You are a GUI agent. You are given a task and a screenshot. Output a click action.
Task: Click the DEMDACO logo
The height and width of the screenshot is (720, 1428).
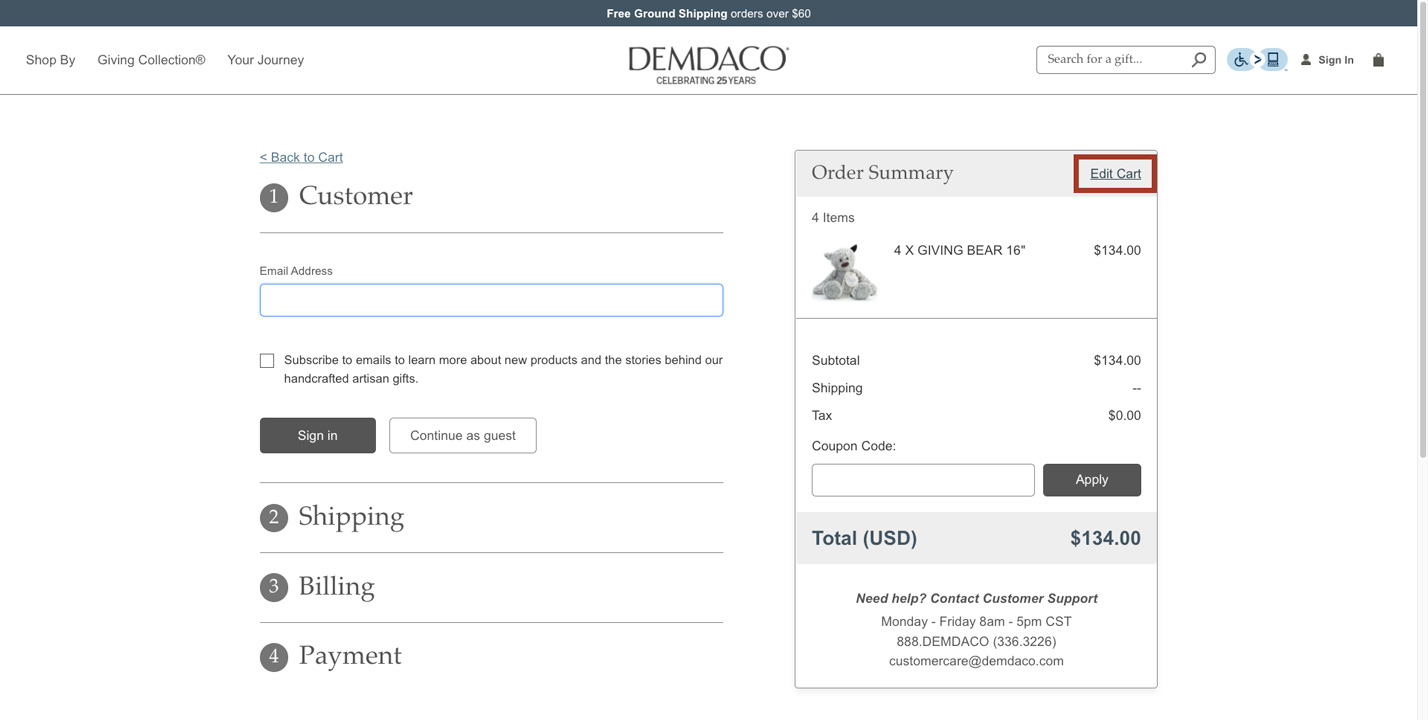707,60
